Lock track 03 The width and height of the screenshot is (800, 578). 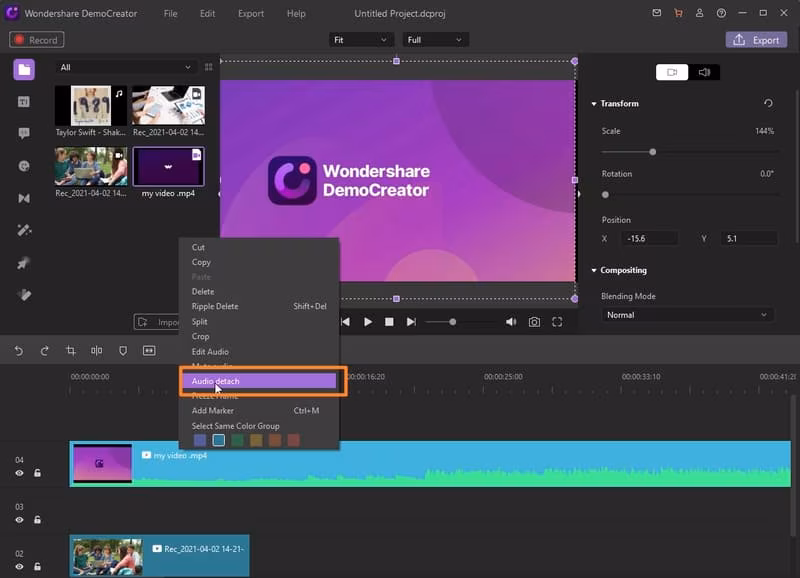tap(37, 520)
